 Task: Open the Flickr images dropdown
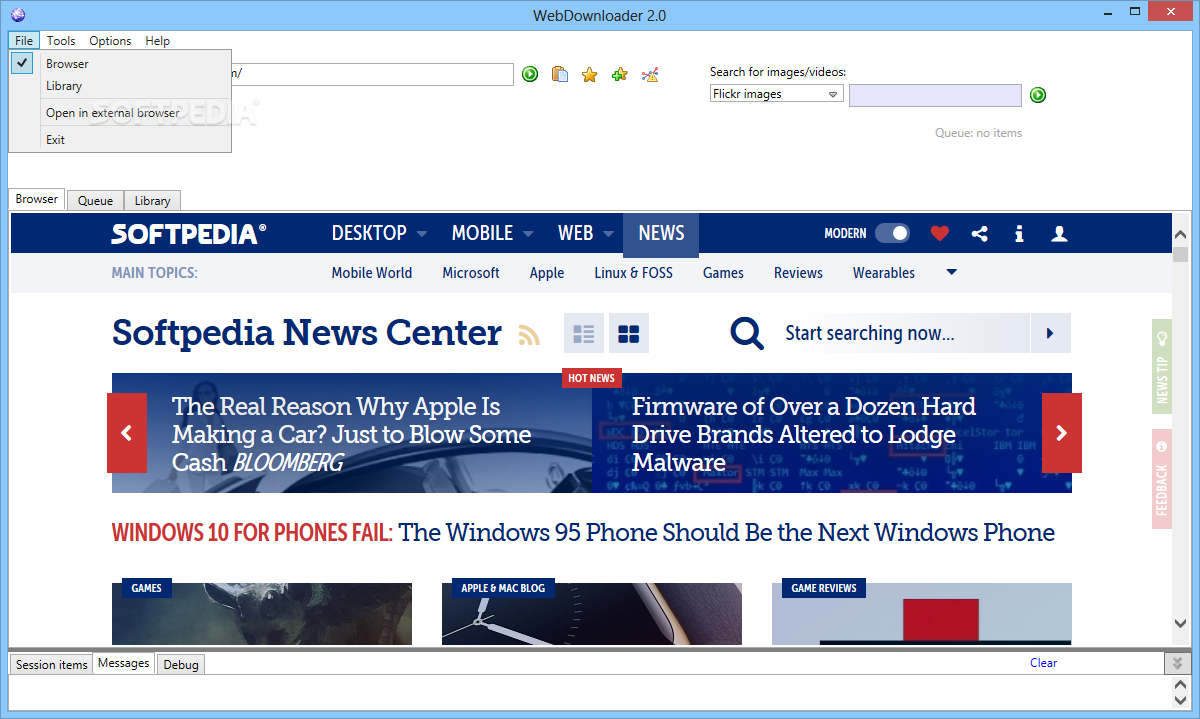(777, 94)
